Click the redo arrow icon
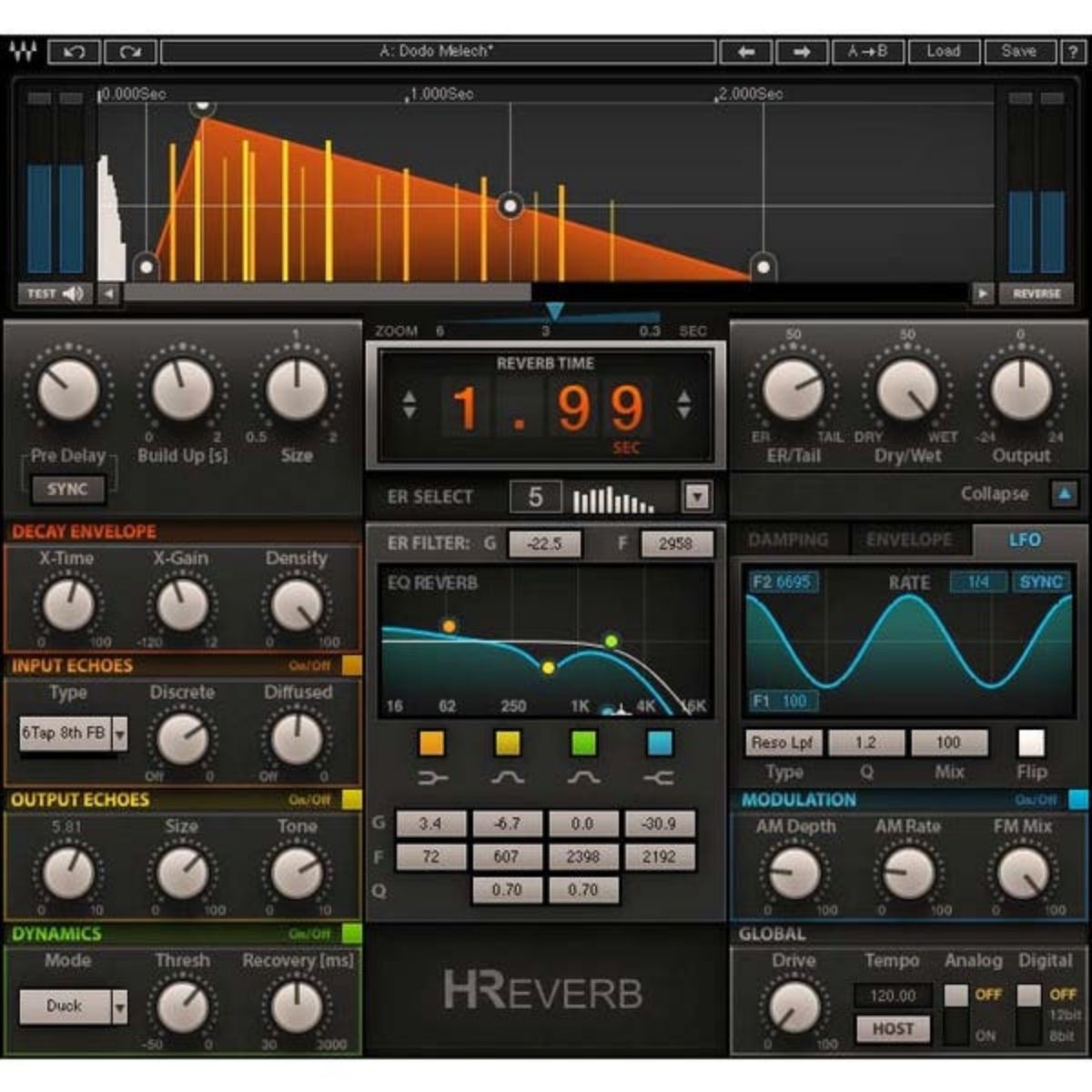The width and height of the screenshot is (1092, 1092). [x=130, y=52]
